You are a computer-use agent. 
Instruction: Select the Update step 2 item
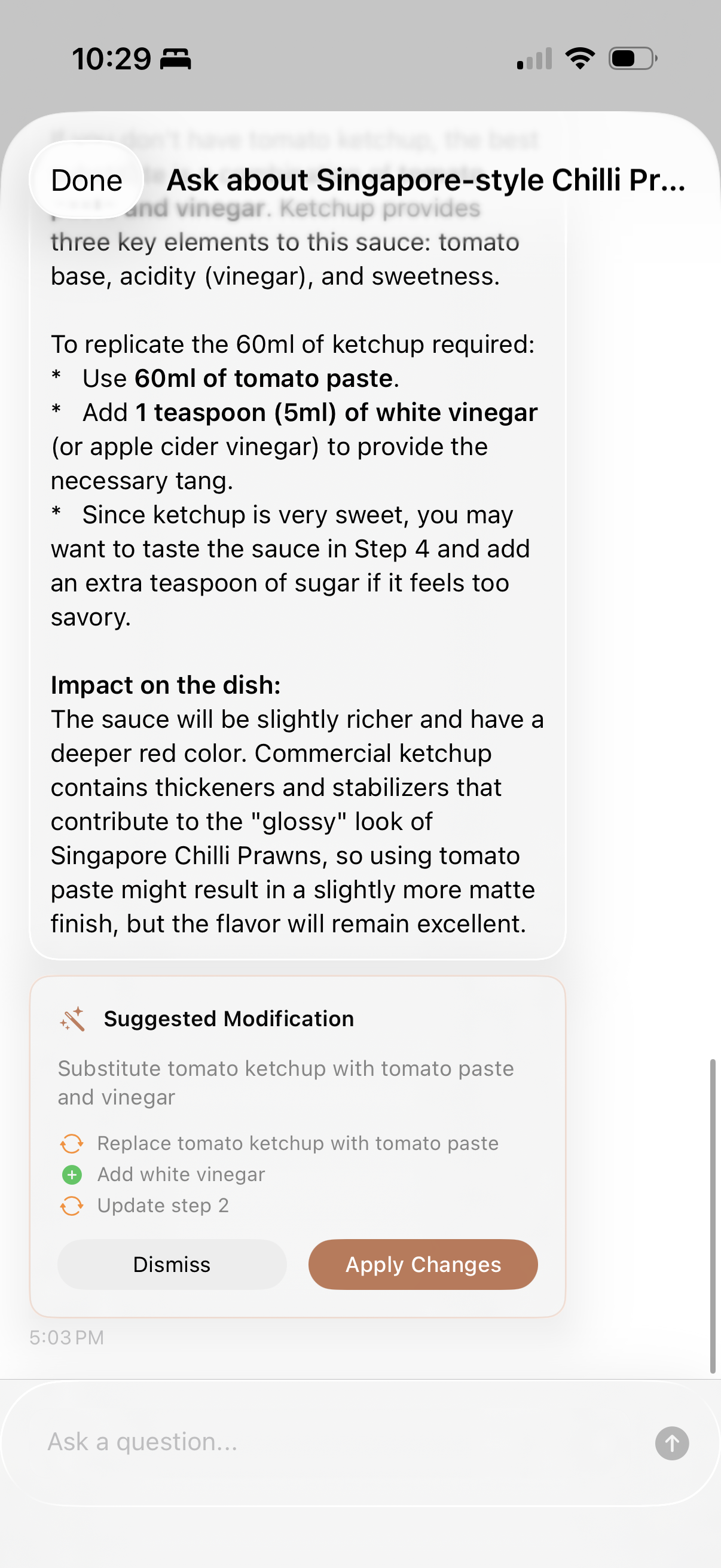(163, 1205)
